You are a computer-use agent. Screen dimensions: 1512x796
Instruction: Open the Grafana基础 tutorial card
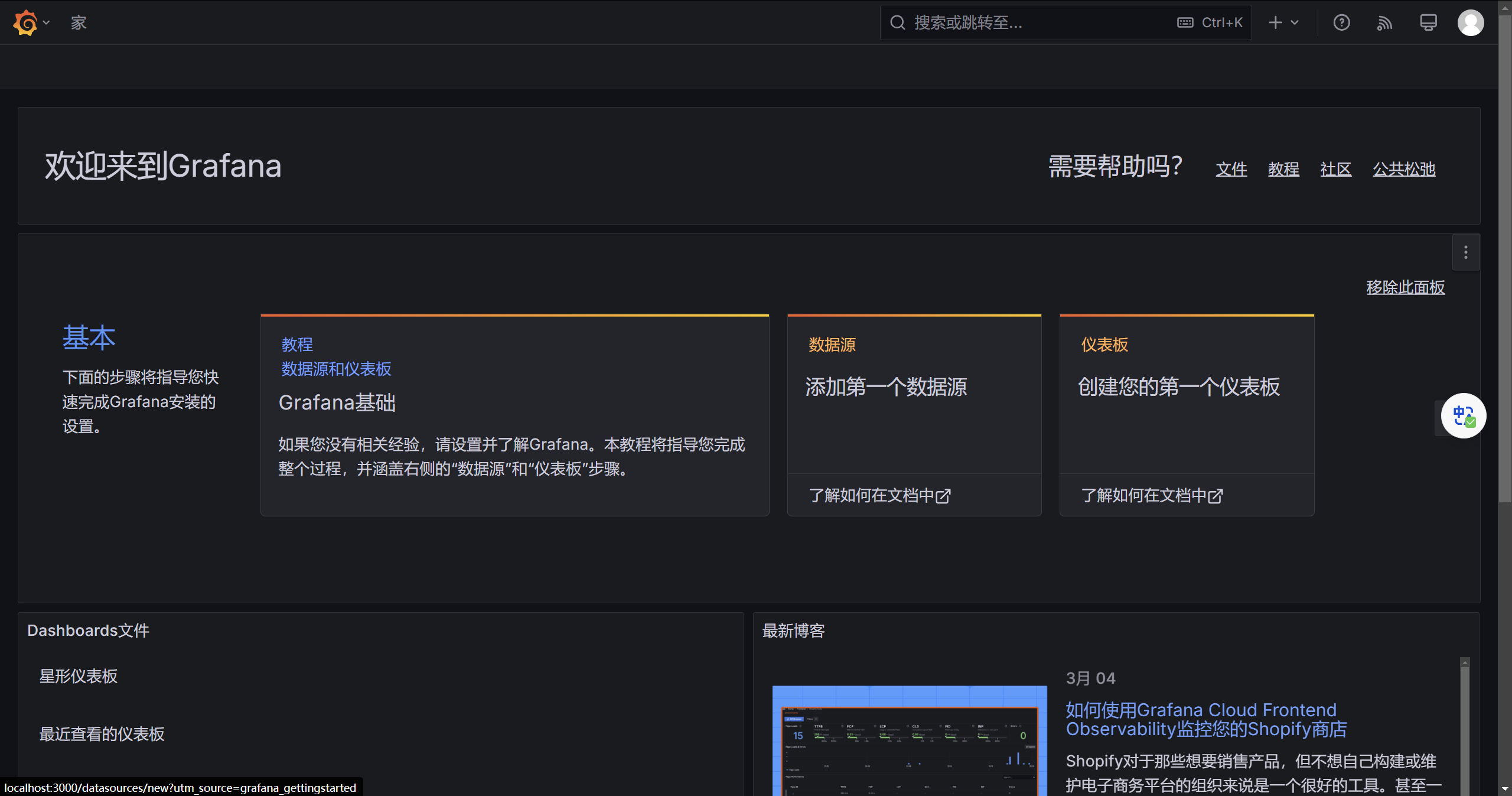pos(514,415)
